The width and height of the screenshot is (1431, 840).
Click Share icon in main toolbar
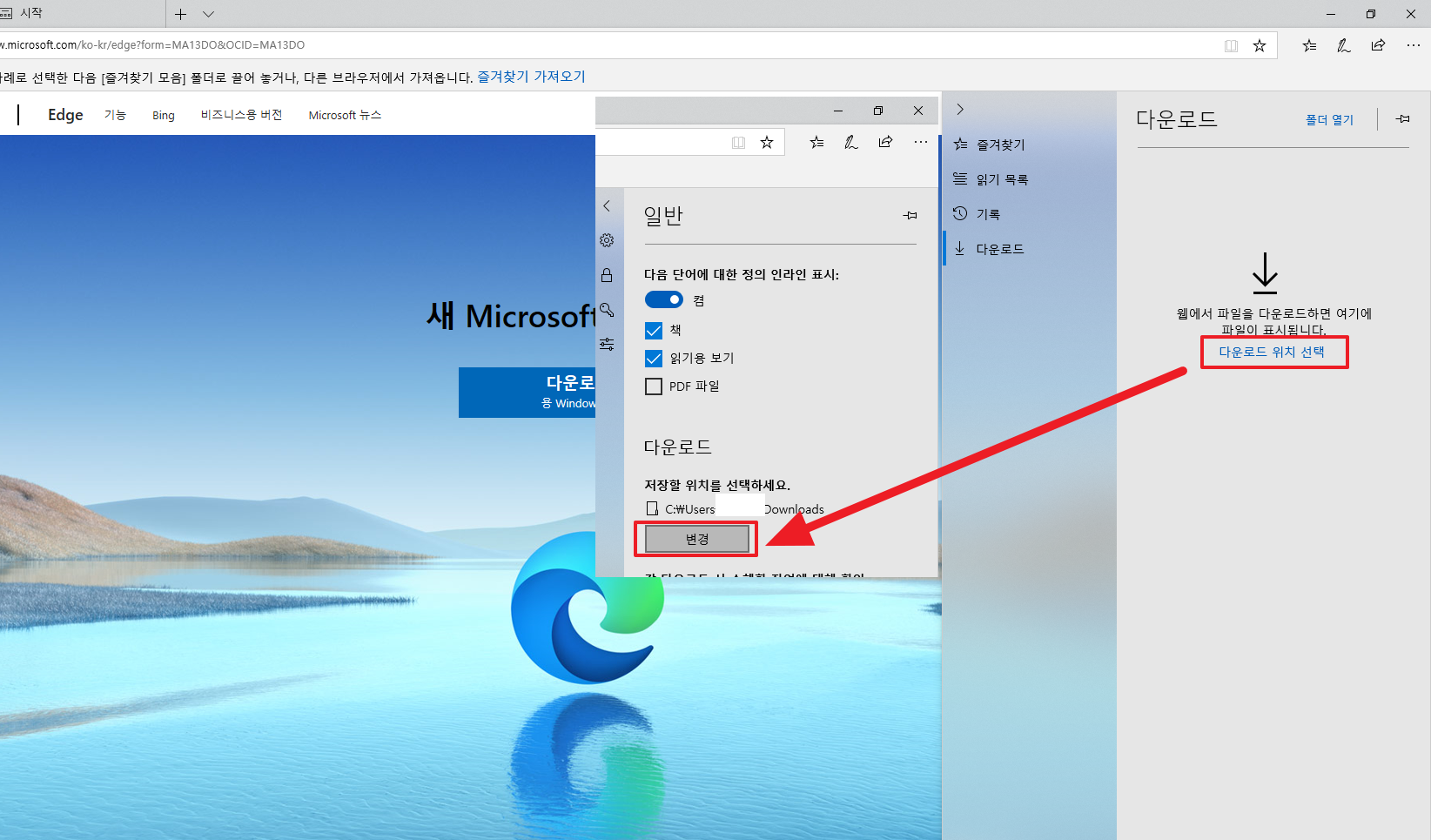tap(1378, 45)
